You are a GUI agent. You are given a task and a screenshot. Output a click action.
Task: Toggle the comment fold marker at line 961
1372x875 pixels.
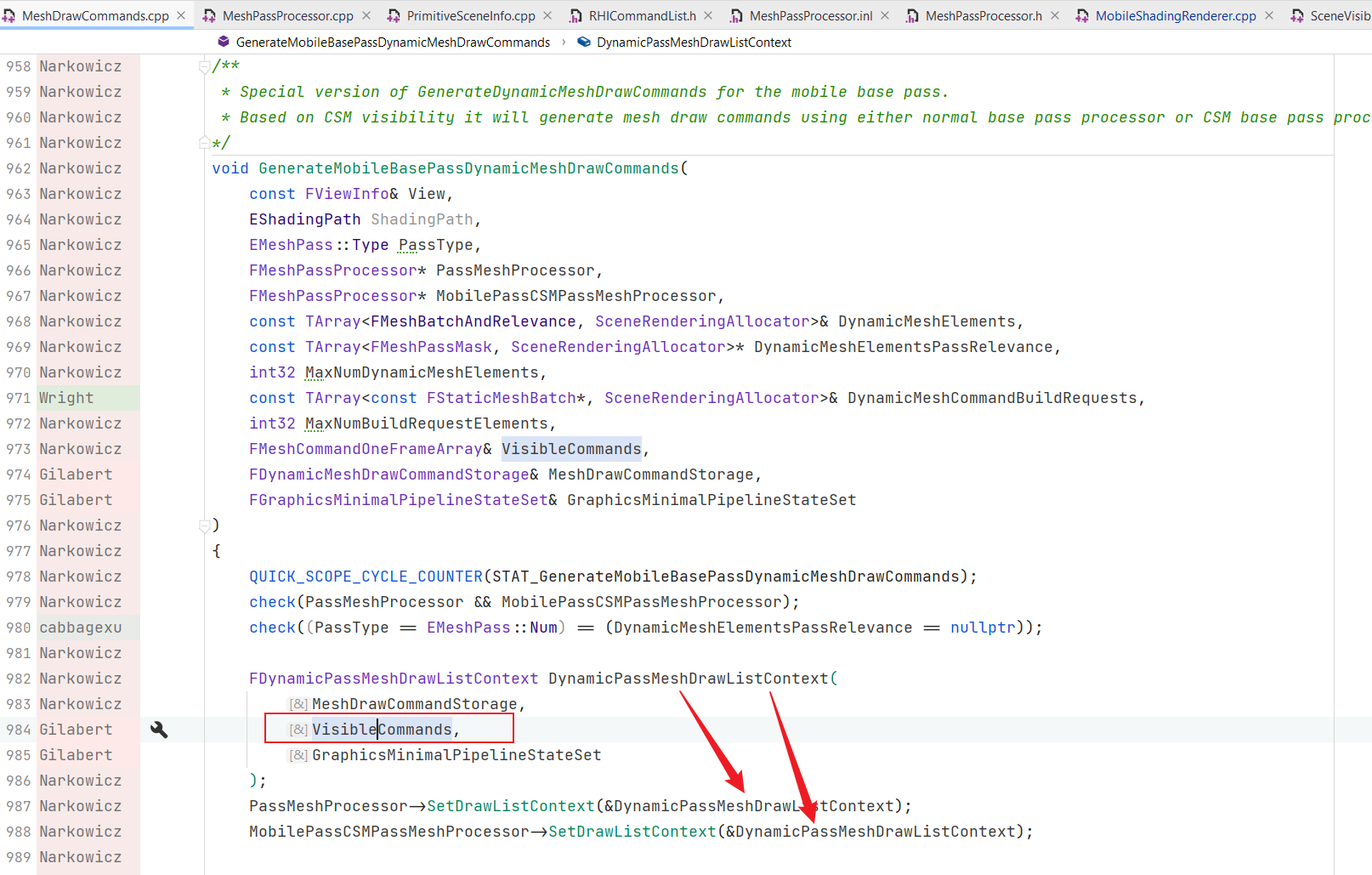tap(204, 143)
